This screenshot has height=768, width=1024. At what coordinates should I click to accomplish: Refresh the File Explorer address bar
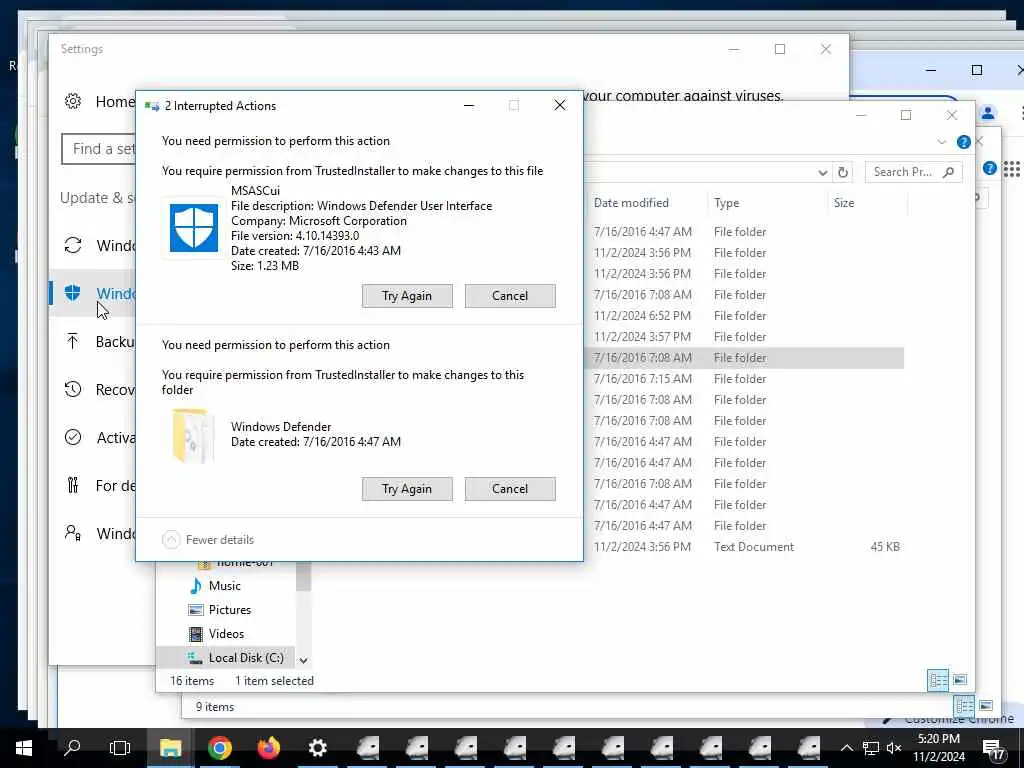[843, 172]
